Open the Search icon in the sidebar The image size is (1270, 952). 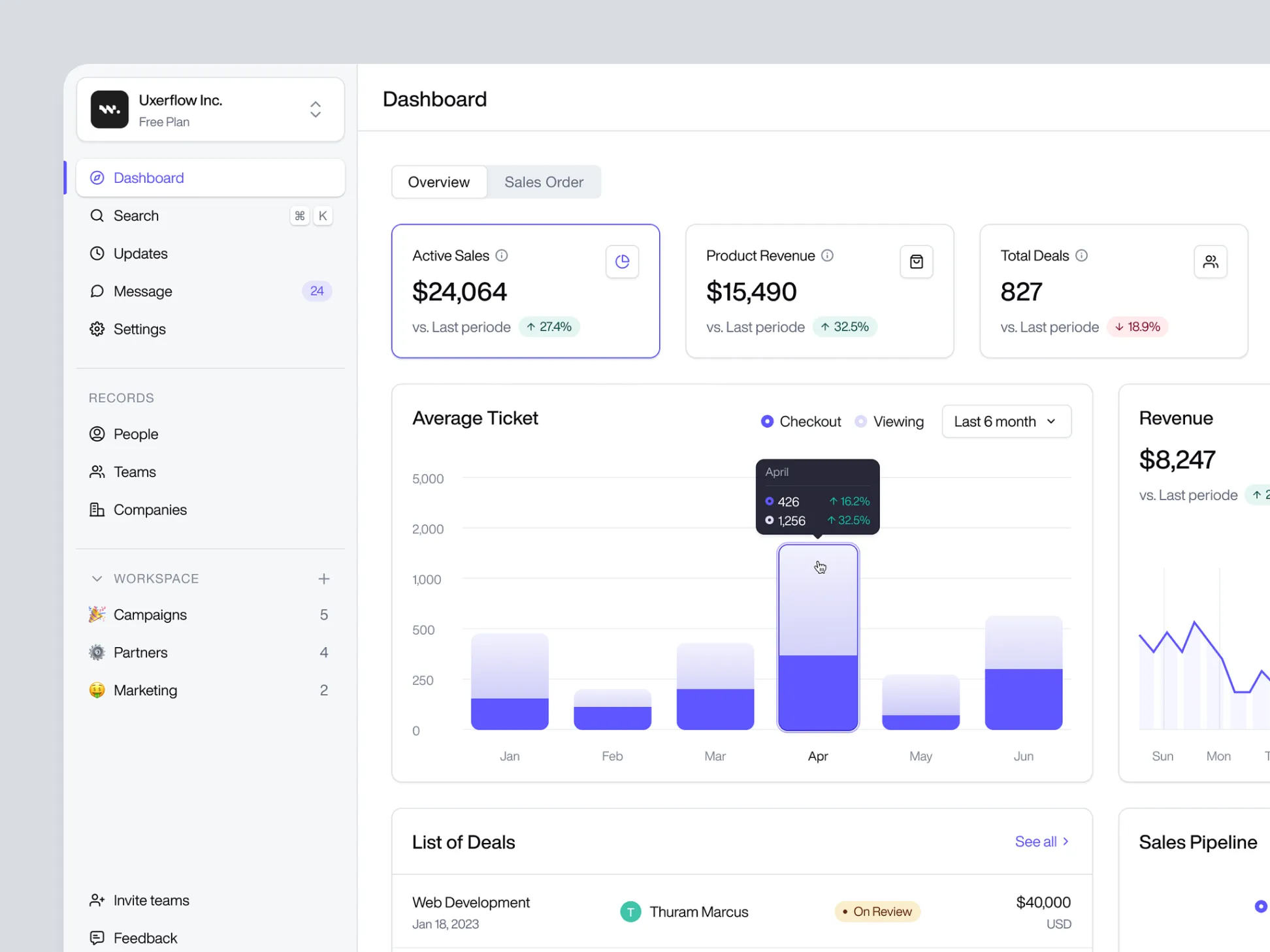pyautogui.click(x=97, y=215)
